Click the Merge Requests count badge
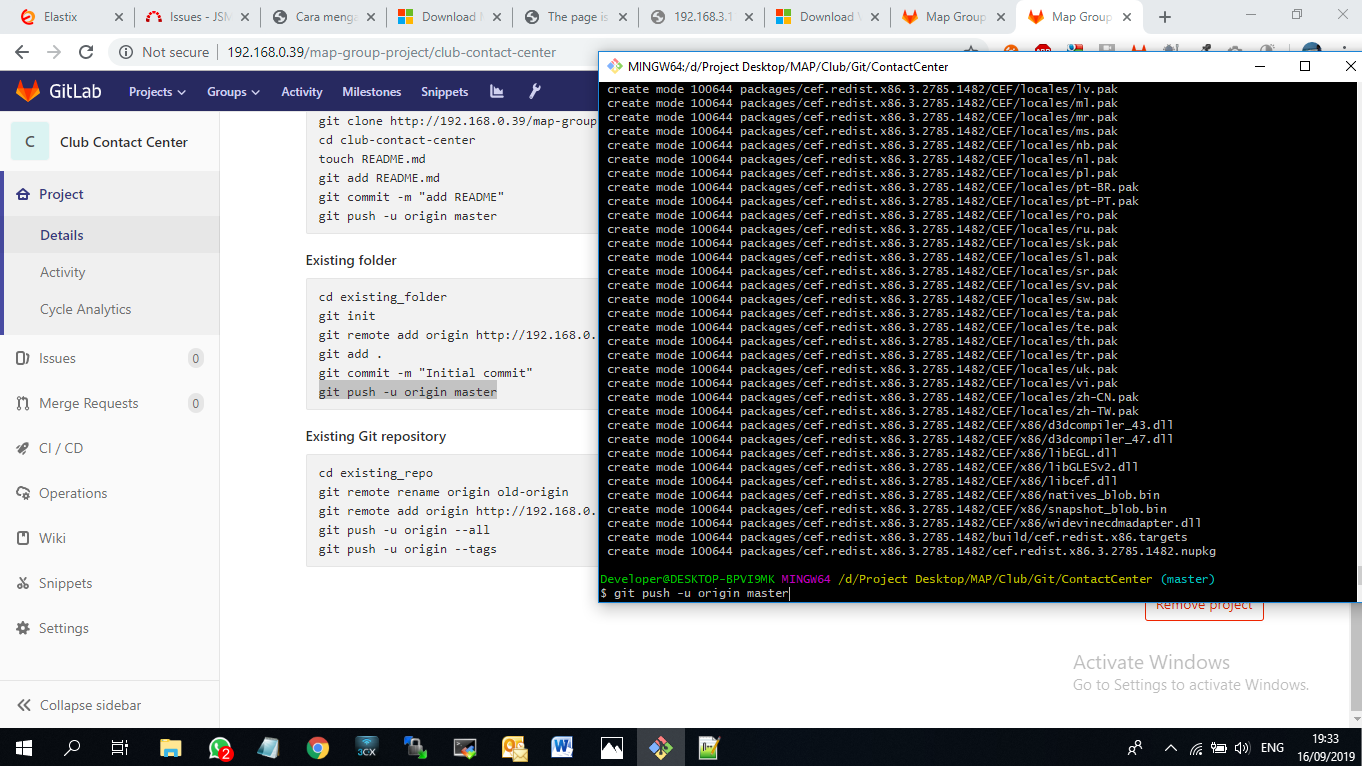 pos(196,403)
